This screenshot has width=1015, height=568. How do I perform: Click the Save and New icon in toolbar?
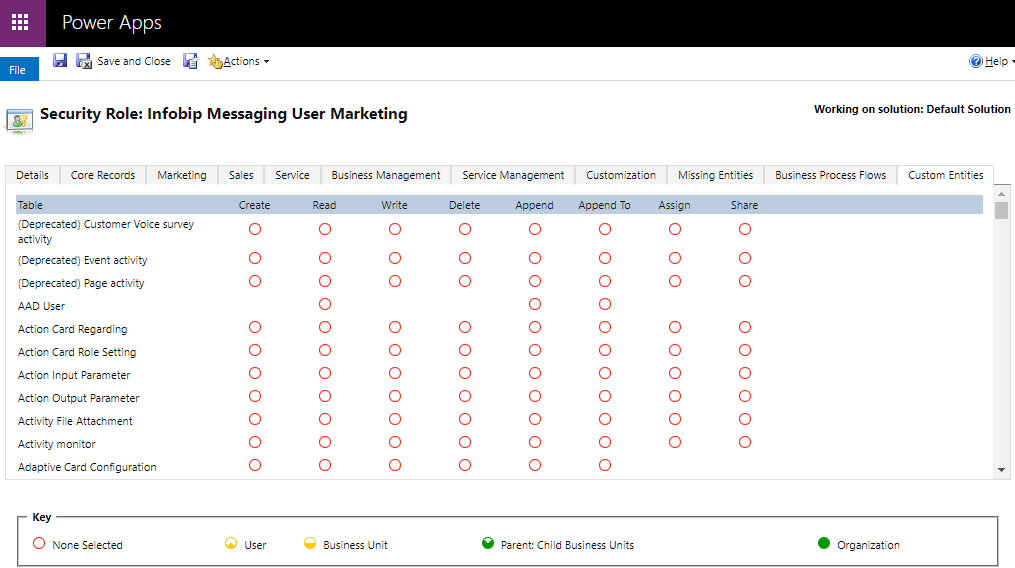pos(190,61)
